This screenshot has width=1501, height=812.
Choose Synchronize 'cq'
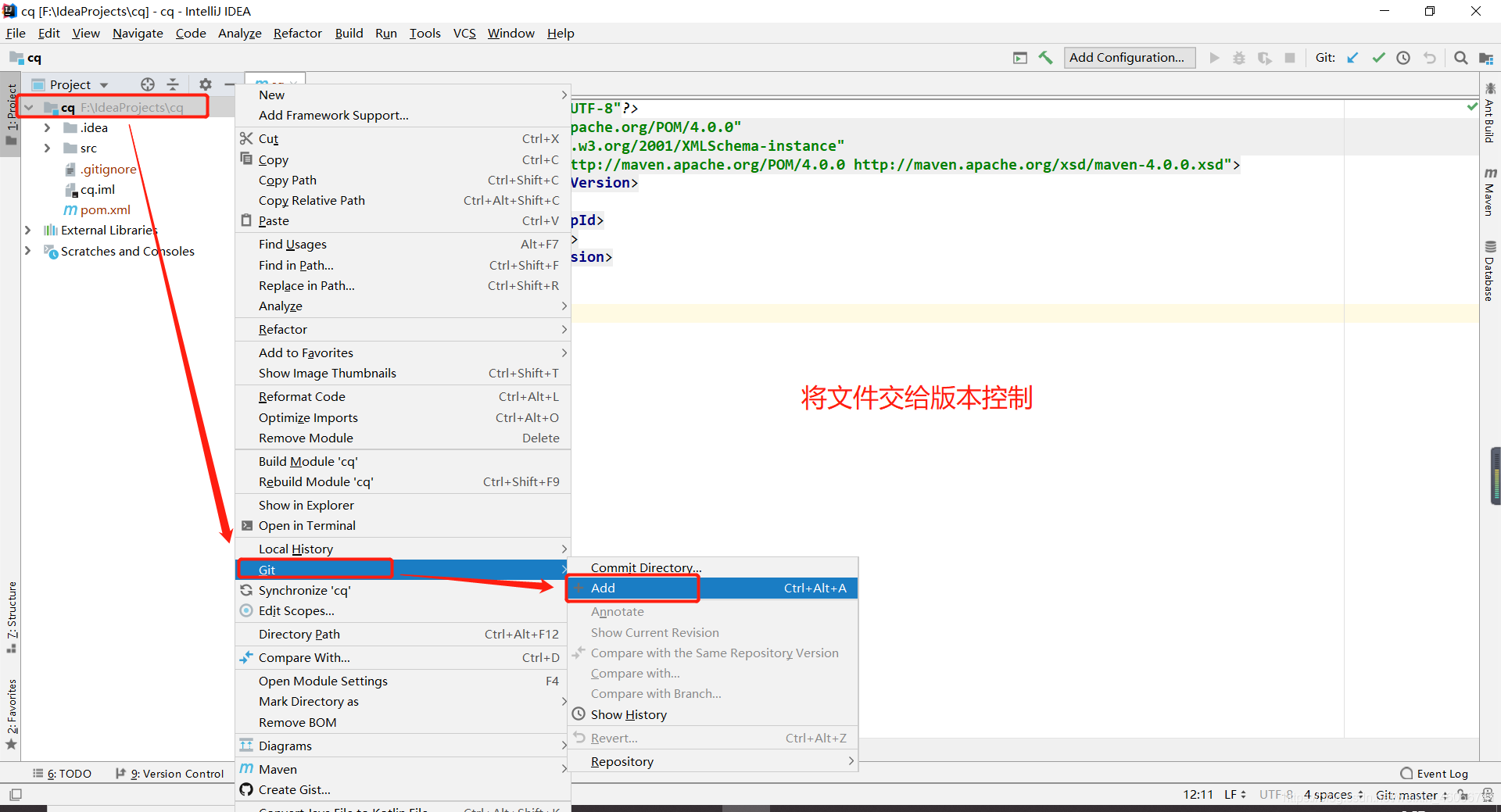tap(403, 591)
